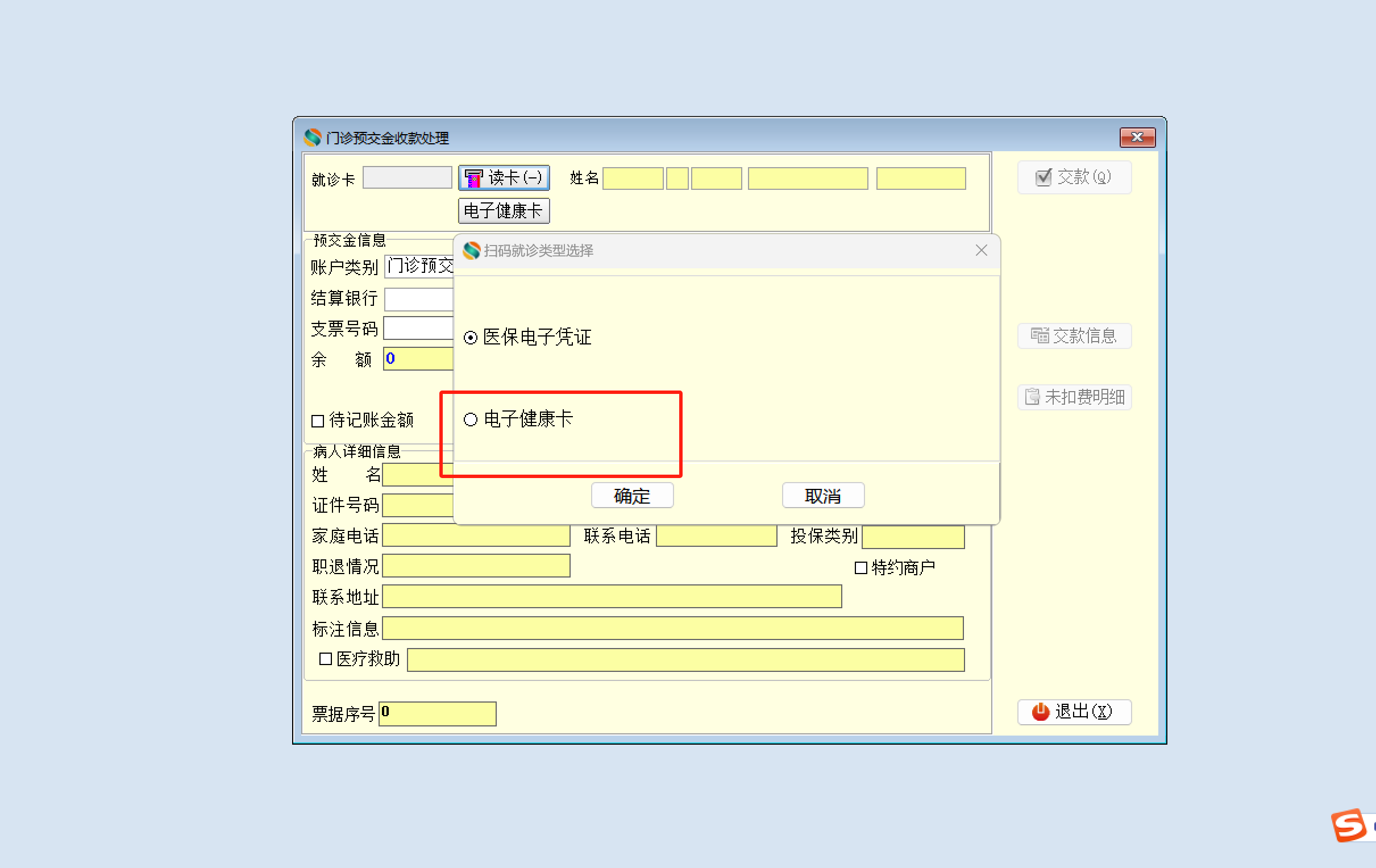Close the 扫码就诊类型选择 dialog
This screenshot has height=868, width=1376.
tap(980, 250)
